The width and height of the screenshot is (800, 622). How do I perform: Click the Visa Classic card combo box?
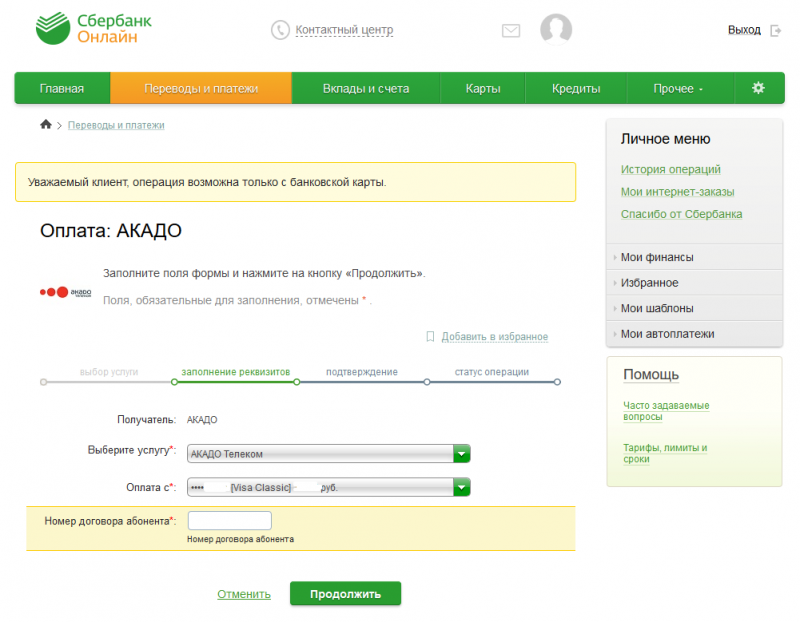[x=329, y=487]
